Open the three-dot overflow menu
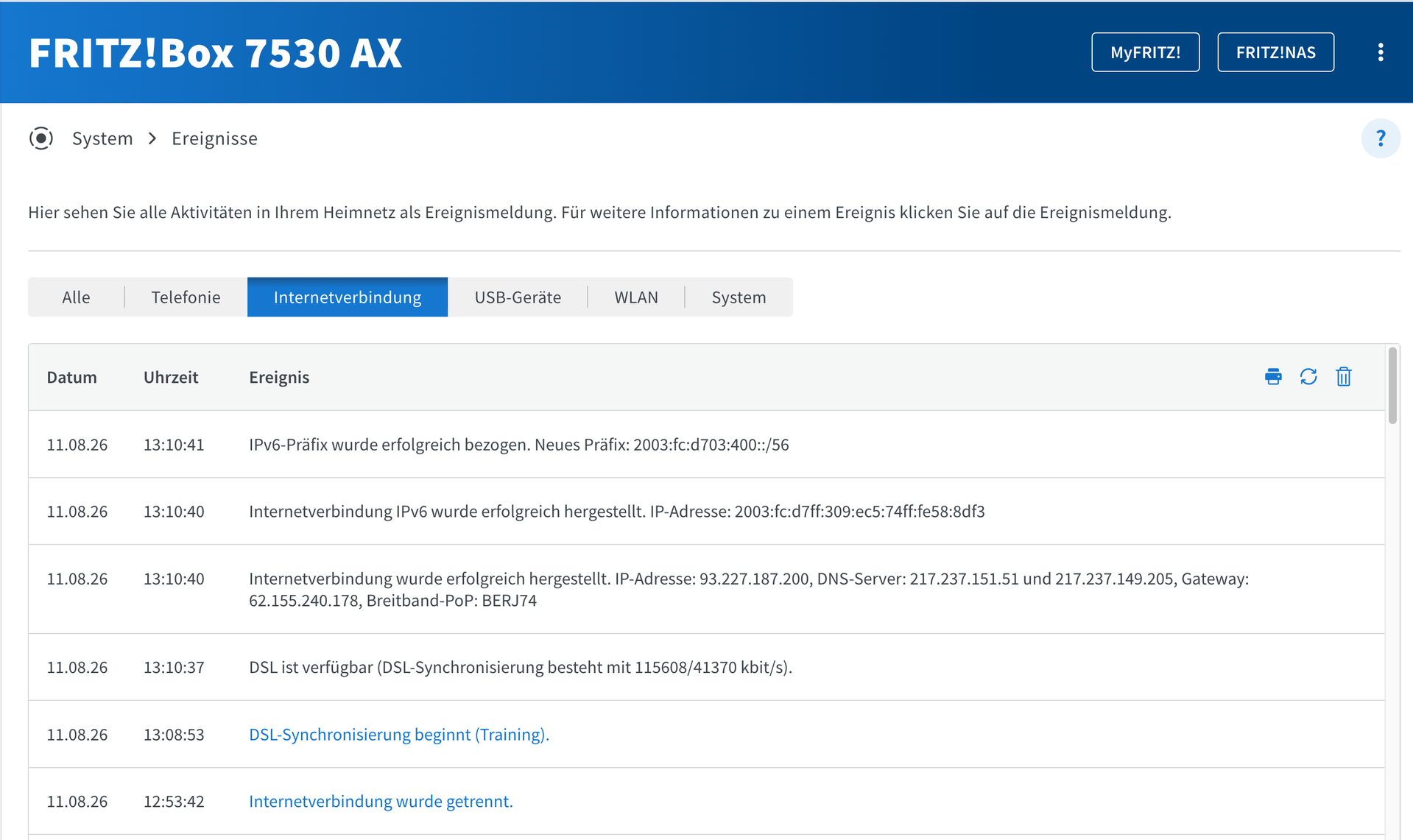The width and height of the screenshot is (1413, 840). point(1381,52)
